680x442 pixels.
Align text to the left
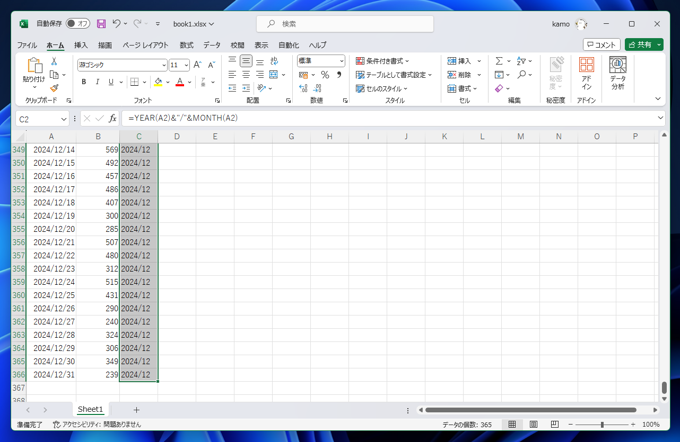pyautogui.click(x=232, y=75)
